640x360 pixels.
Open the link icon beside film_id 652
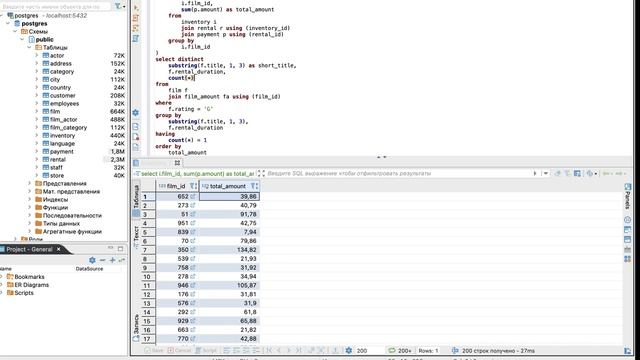(x=193, y=197)
